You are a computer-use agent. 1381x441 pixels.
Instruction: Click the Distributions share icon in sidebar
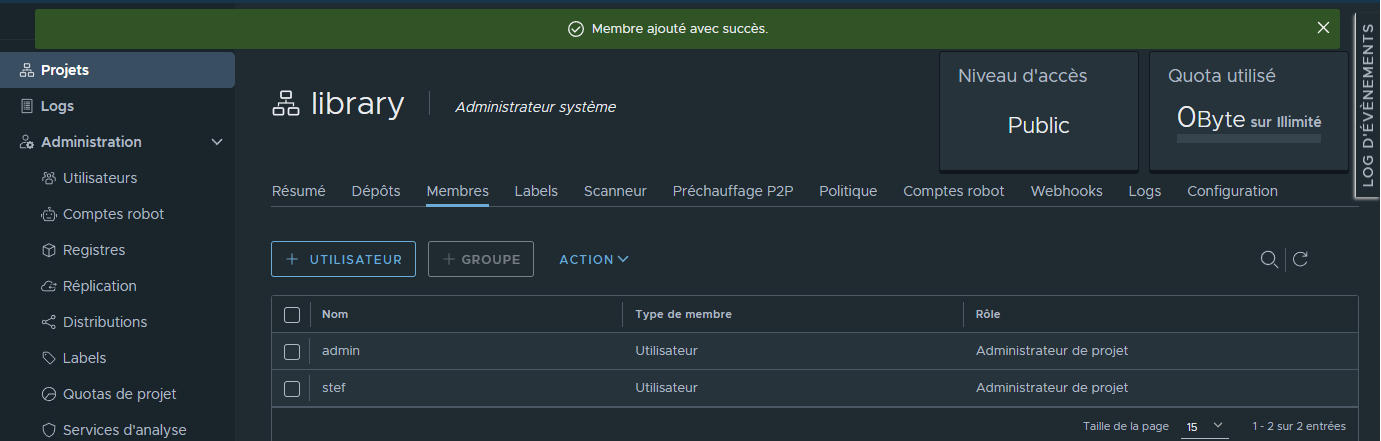pyautogui.click(x=48, y=322)
